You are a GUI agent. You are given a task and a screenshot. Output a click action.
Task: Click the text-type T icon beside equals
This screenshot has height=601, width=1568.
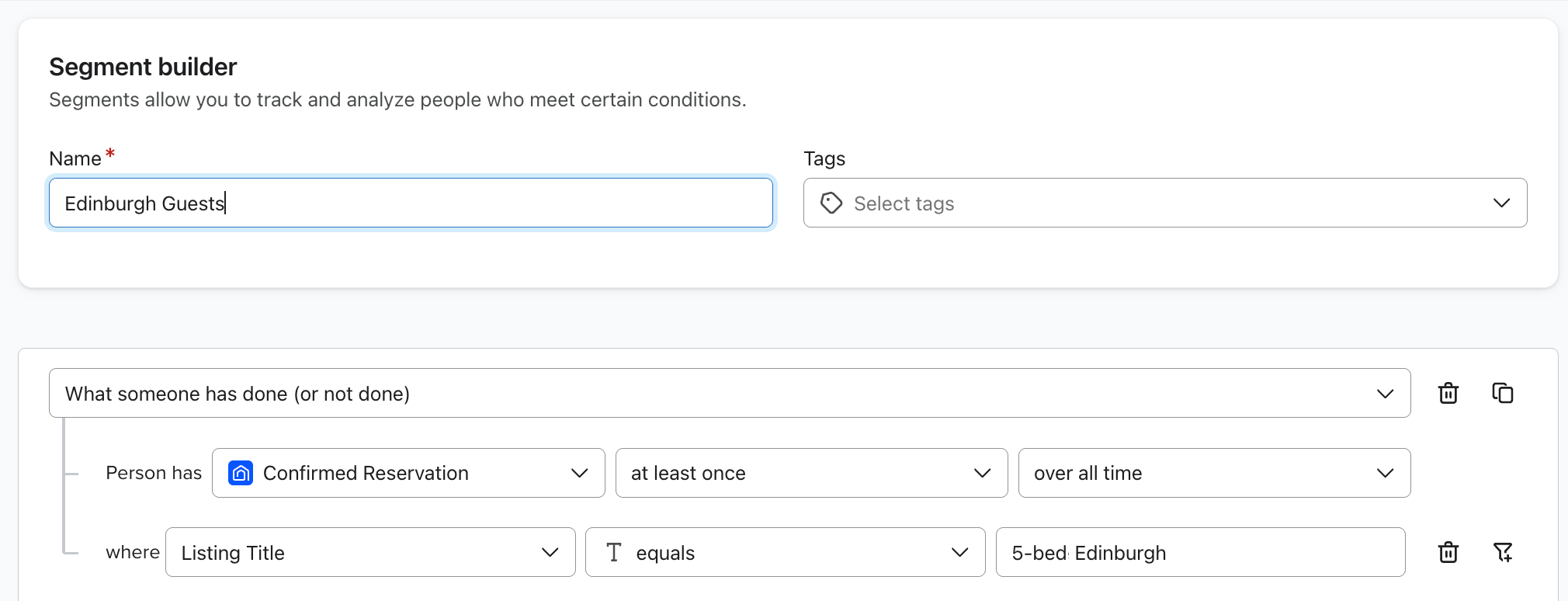coord(614,552)
